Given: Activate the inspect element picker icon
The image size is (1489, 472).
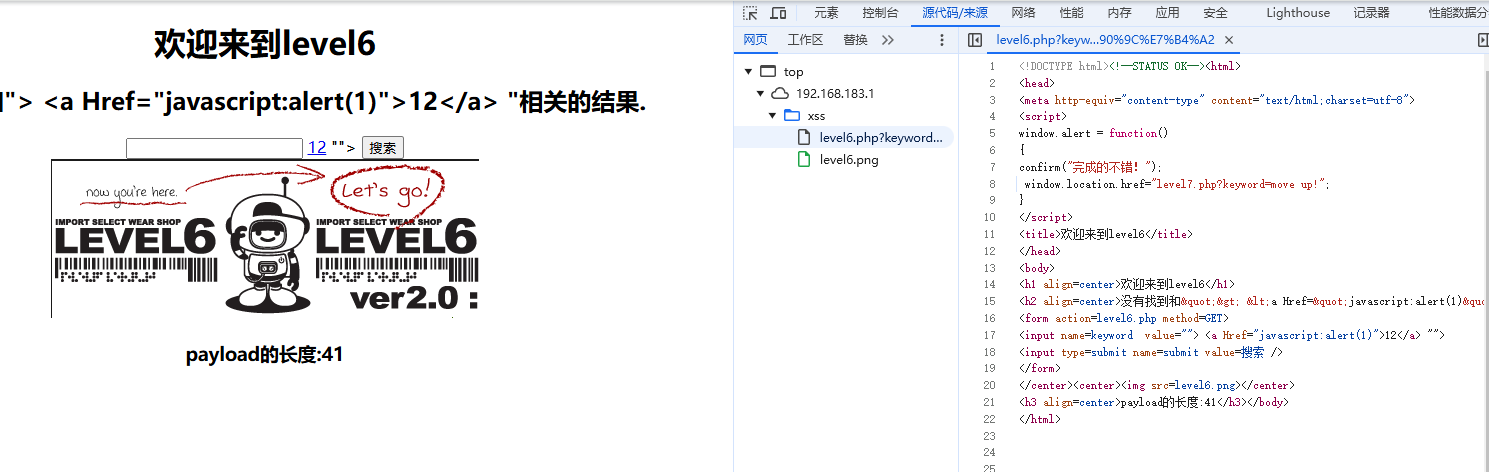Looking at the screenshot, I should pos(751,13).
